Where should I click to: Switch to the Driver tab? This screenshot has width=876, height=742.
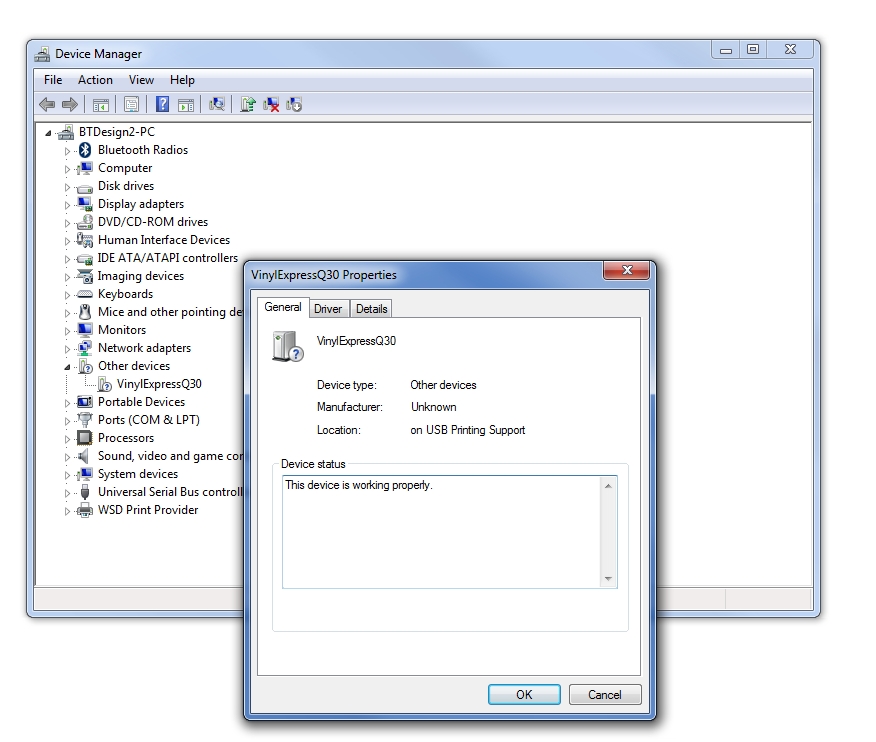coord(328,308)
